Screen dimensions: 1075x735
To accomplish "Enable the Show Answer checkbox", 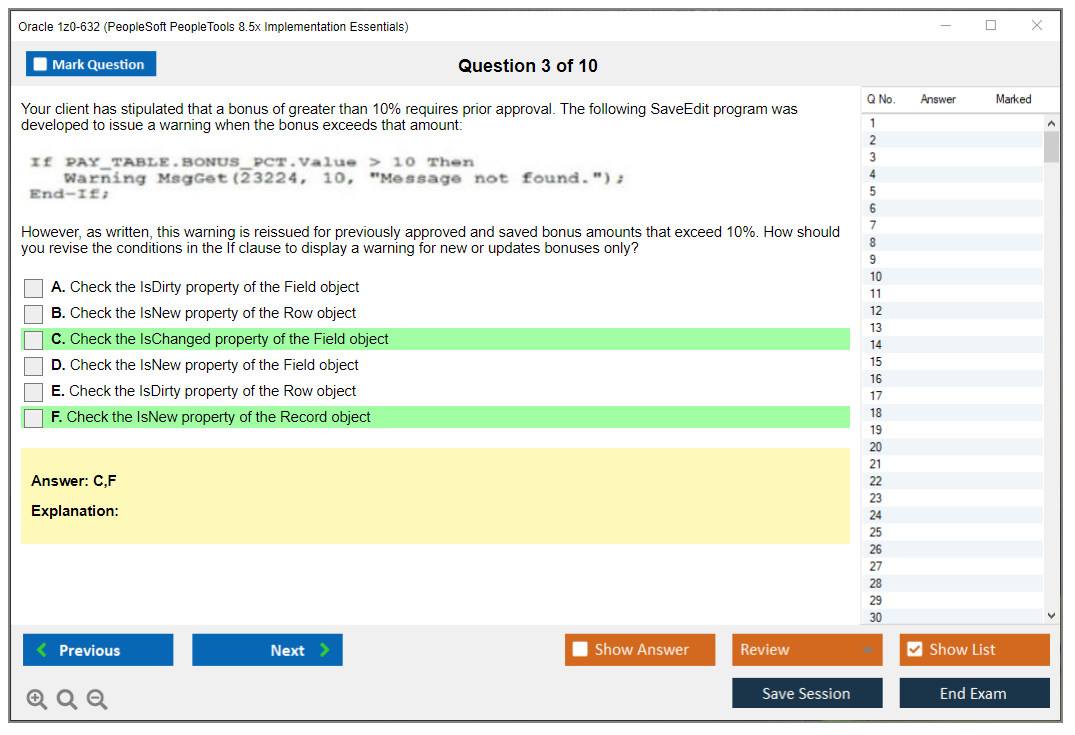I will point(578,649).
